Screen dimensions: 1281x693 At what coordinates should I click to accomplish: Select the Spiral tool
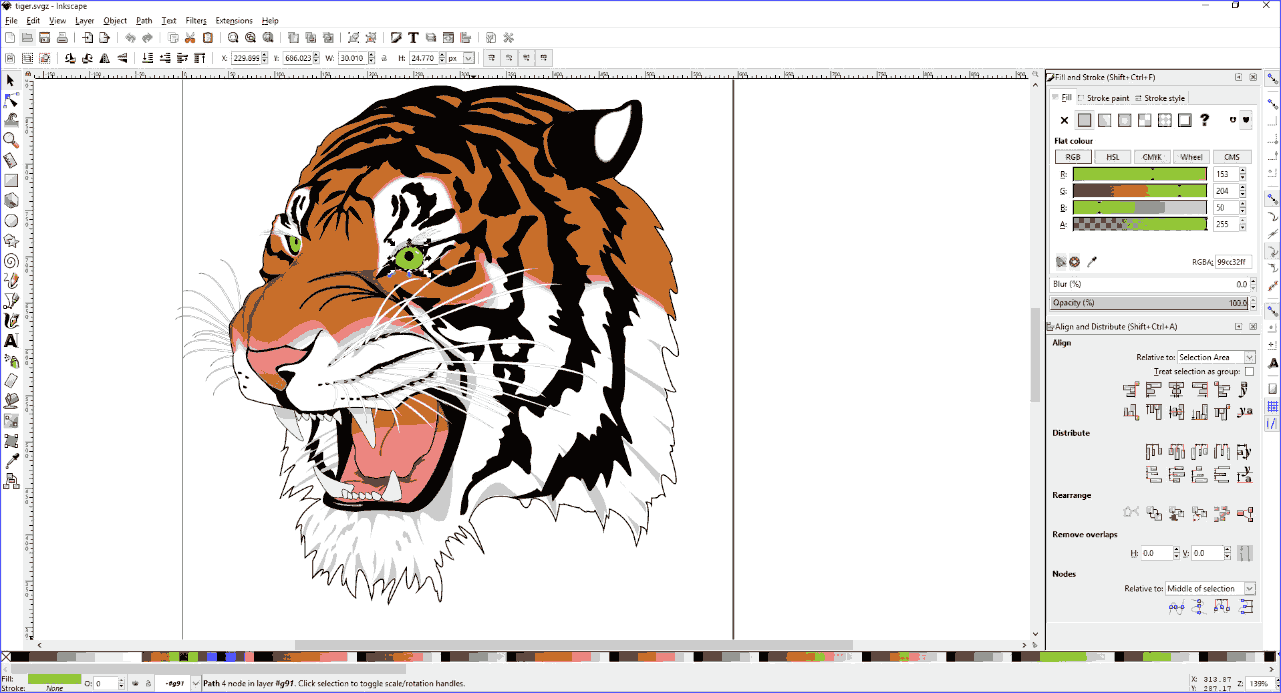point(11,260)
